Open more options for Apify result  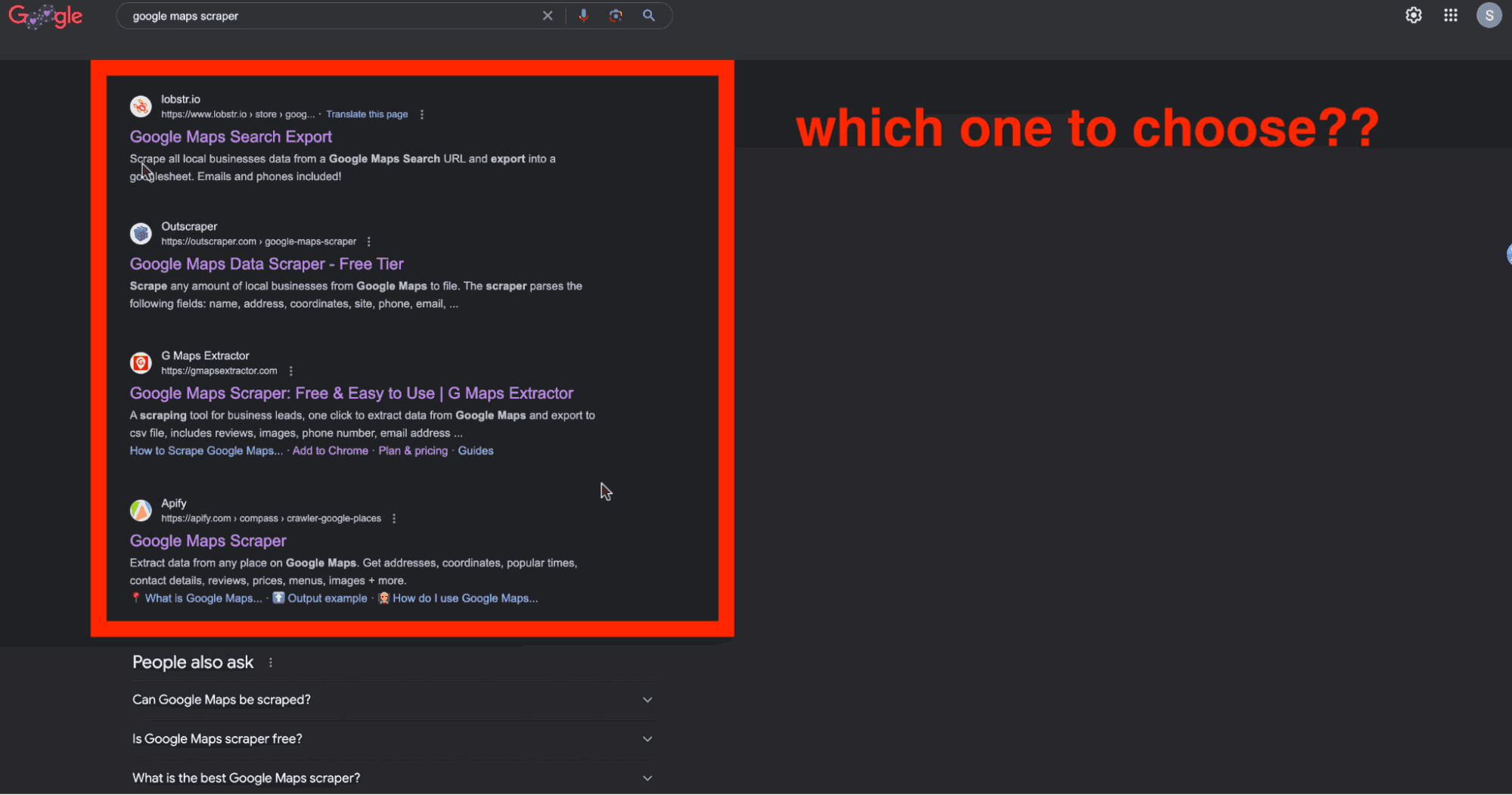[394, 519]
